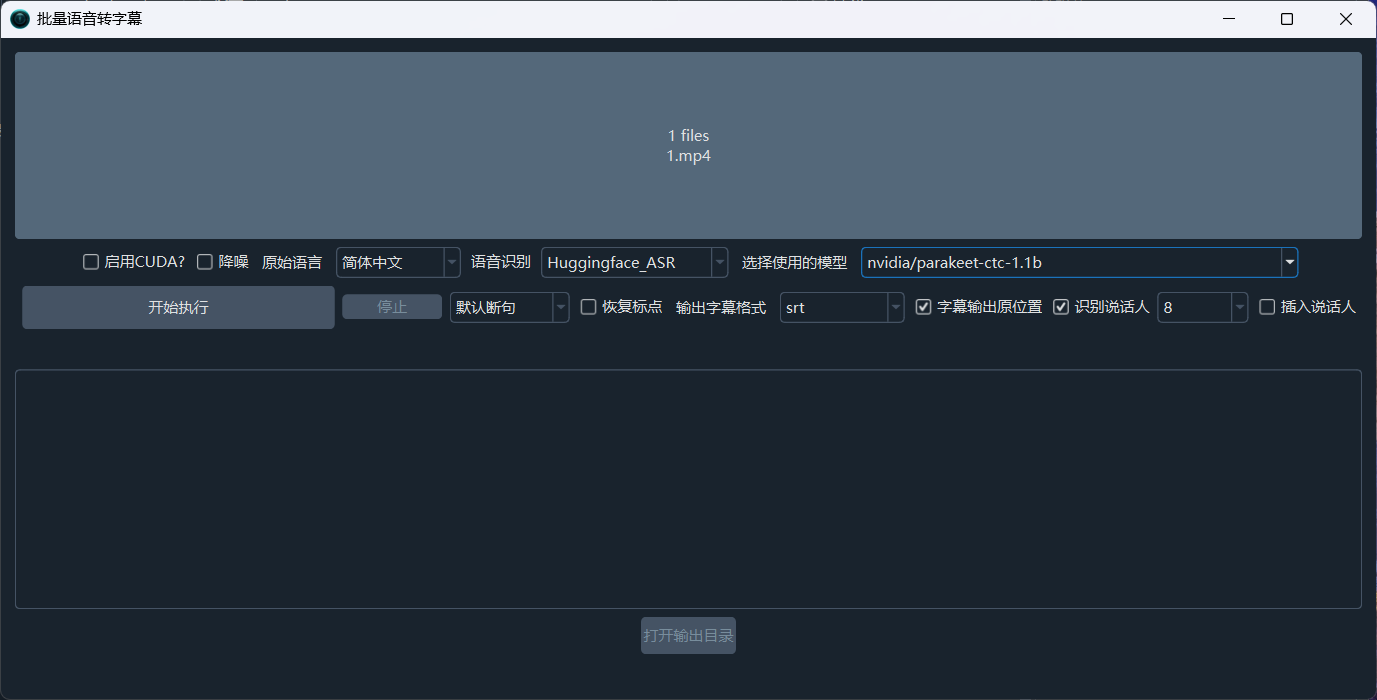Disable the 识别说话人 speaker recognition option
Screen dimensions: 1377x700
pyautogui.click(x=1061, y=306)
